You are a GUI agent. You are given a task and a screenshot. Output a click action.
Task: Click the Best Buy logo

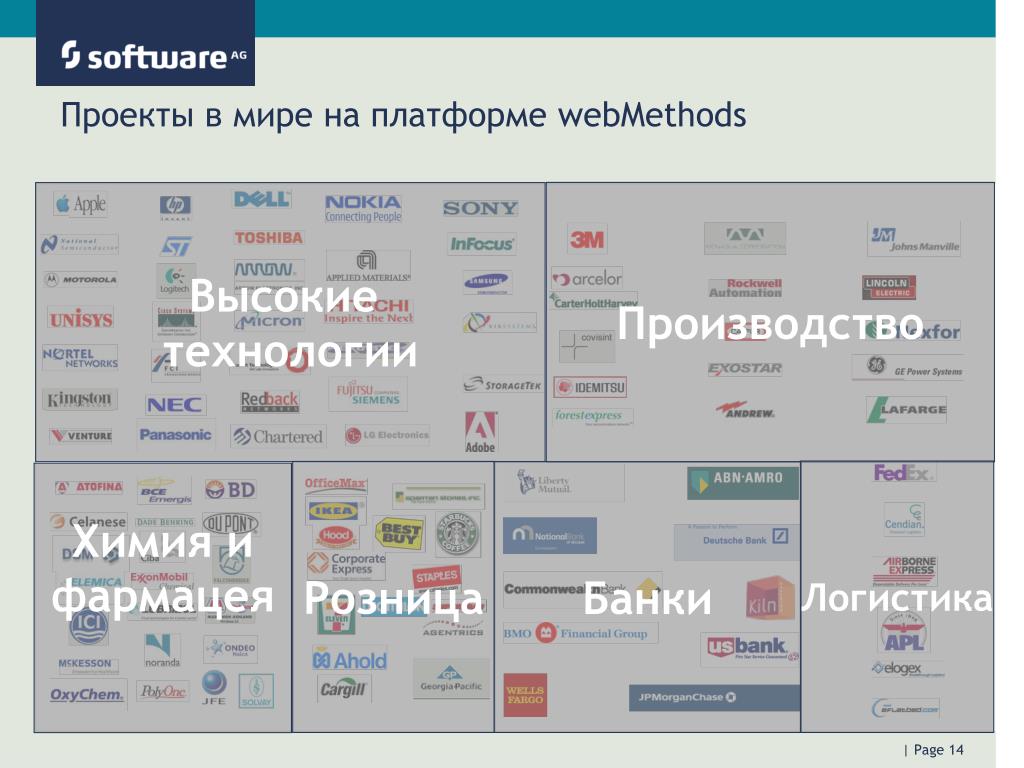[x=399, y=533]
